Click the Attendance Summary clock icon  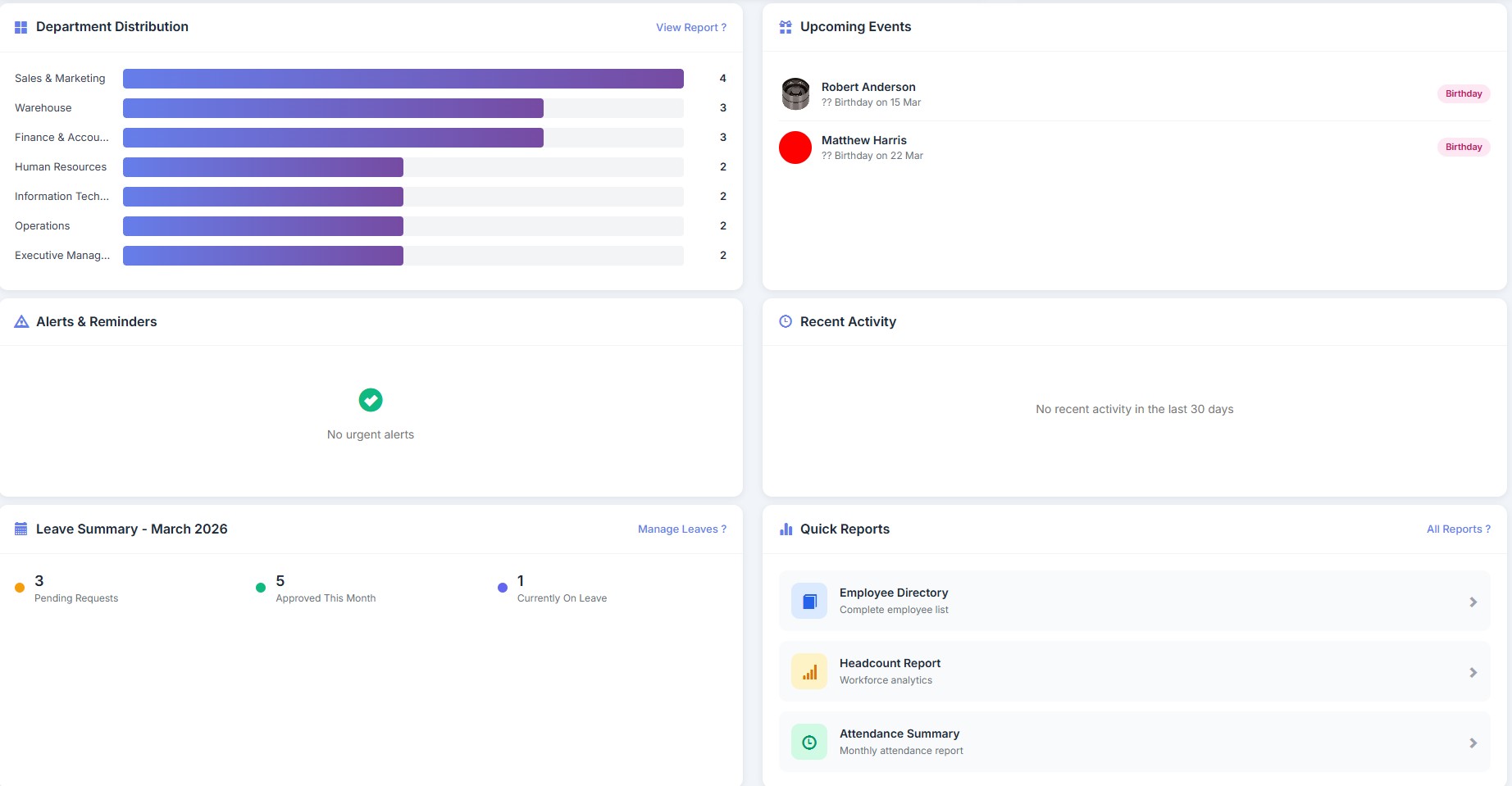click(808, 741)
